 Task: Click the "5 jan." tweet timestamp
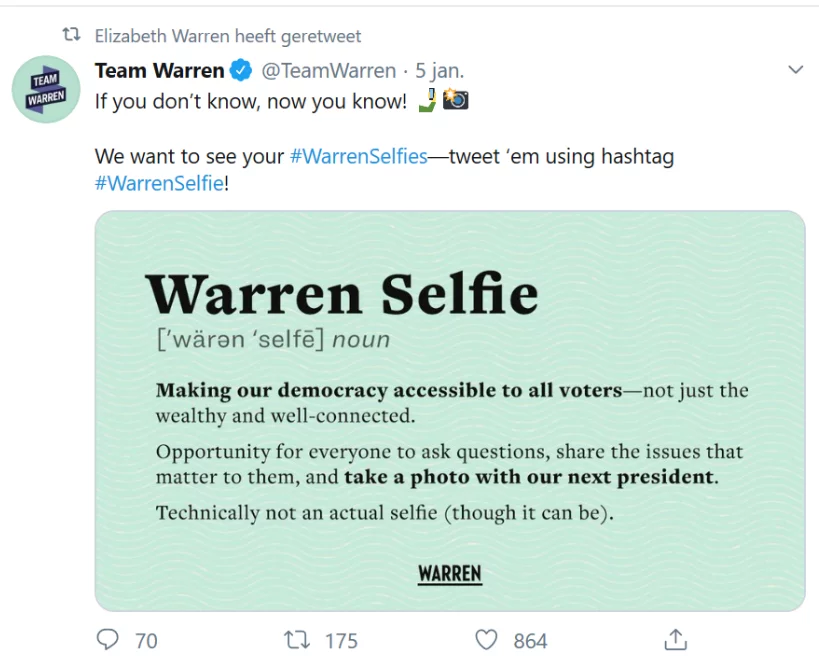coord(439,71)
